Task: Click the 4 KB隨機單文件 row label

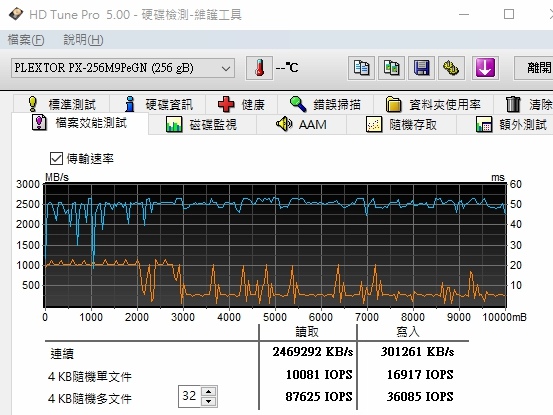Action: [x=90, y=377]
